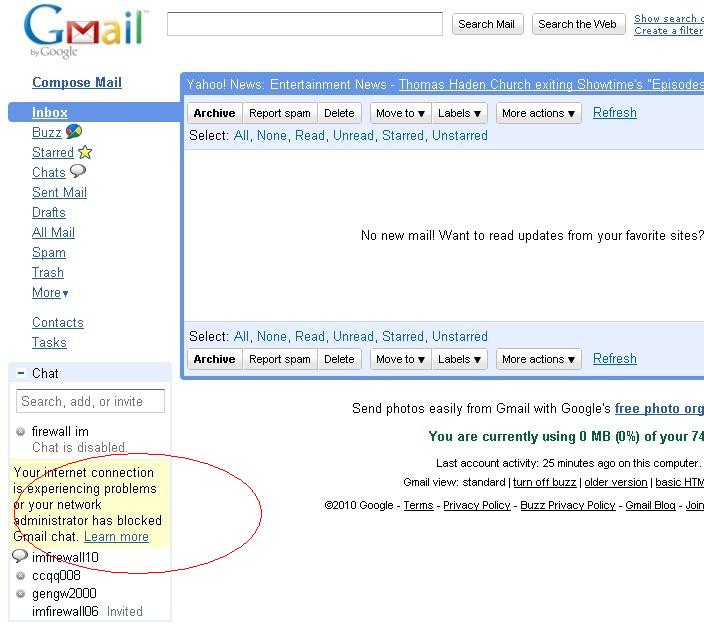
Task: Click the top Delete button
Action: [x=339, y=113]
